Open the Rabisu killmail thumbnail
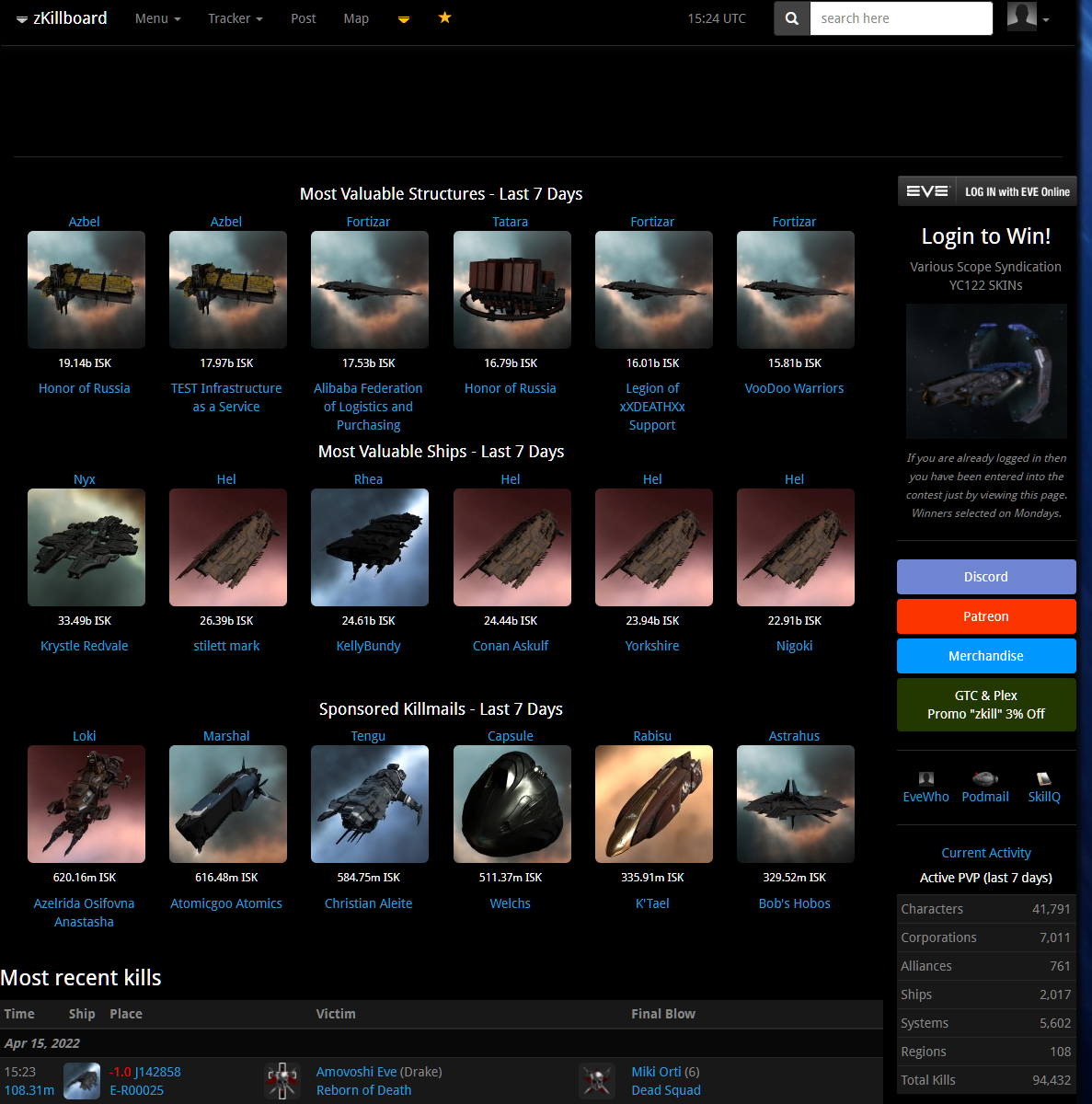The image size is (1092, 1104). pyautogui.click(x=654, y=804)
